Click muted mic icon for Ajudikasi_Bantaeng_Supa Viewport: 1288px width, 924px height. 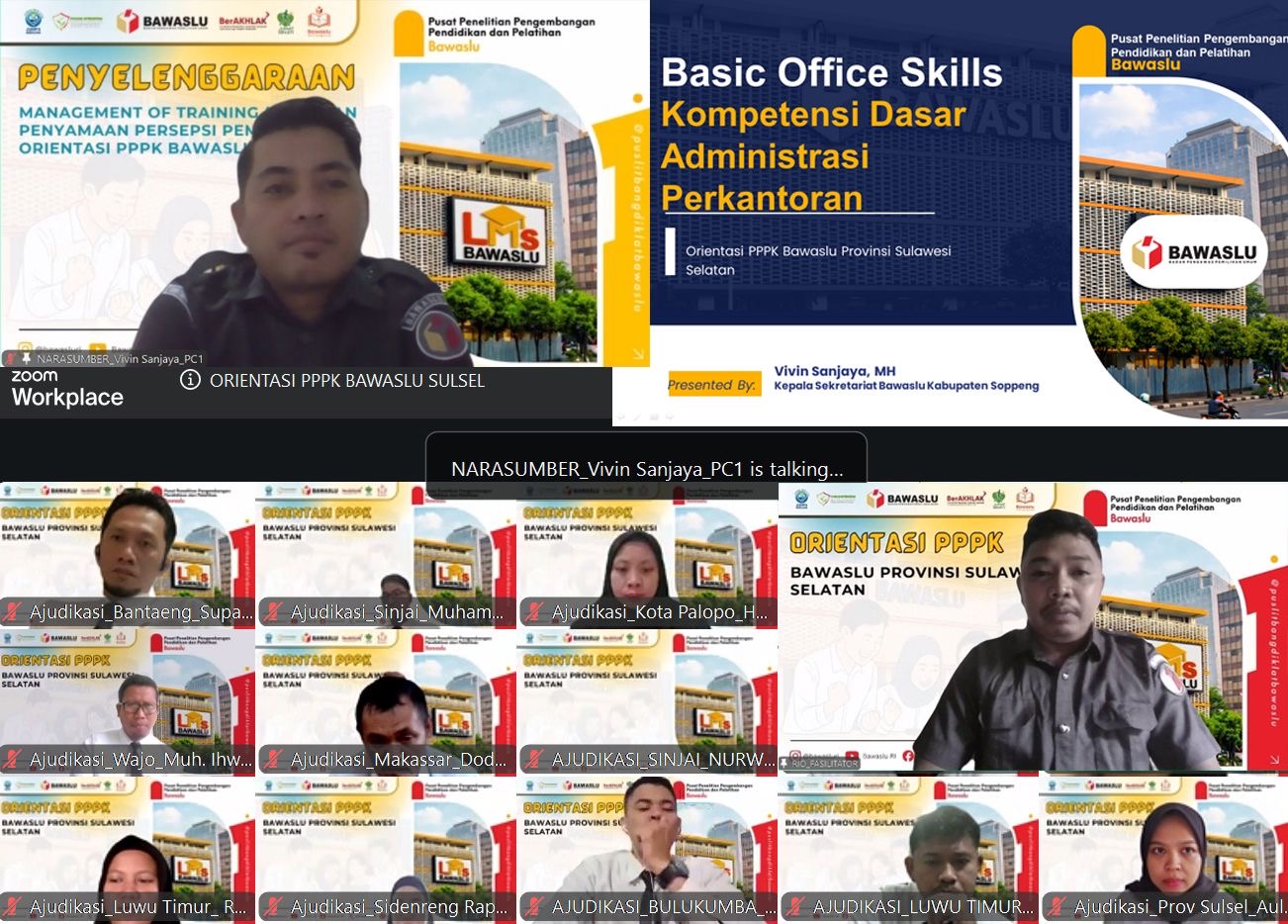[x=14, y=612]
